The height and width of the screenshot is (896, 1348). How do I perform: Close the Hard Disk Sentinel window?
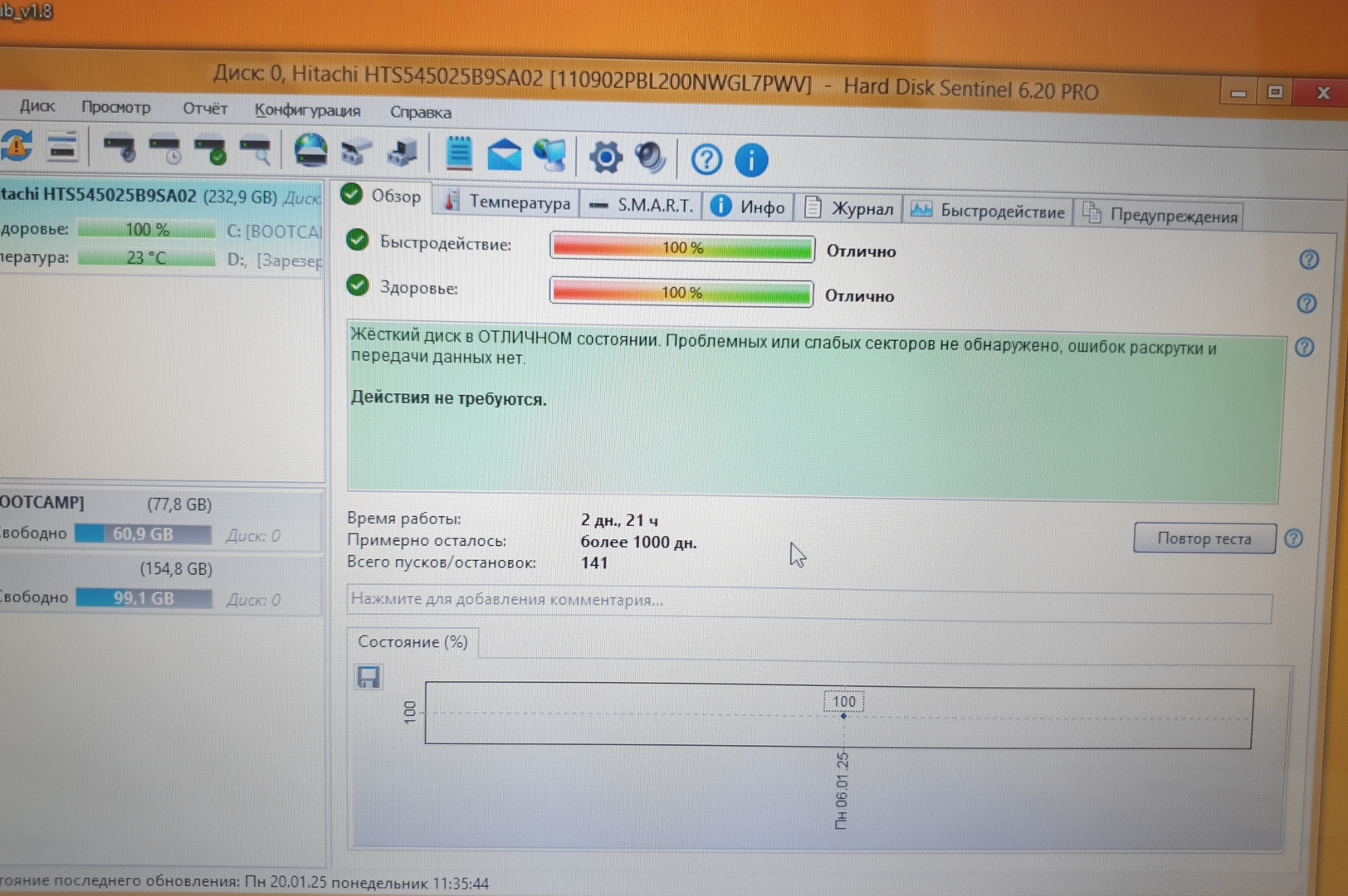[1323, 92]
